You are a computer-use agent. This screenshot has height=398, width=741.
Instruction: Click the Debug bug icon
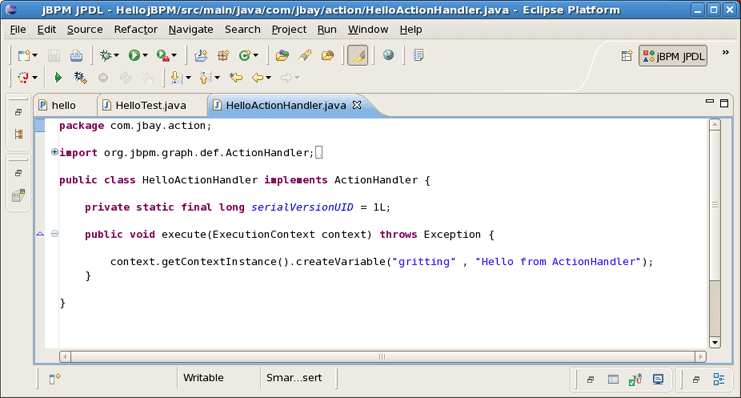point(105,55)
